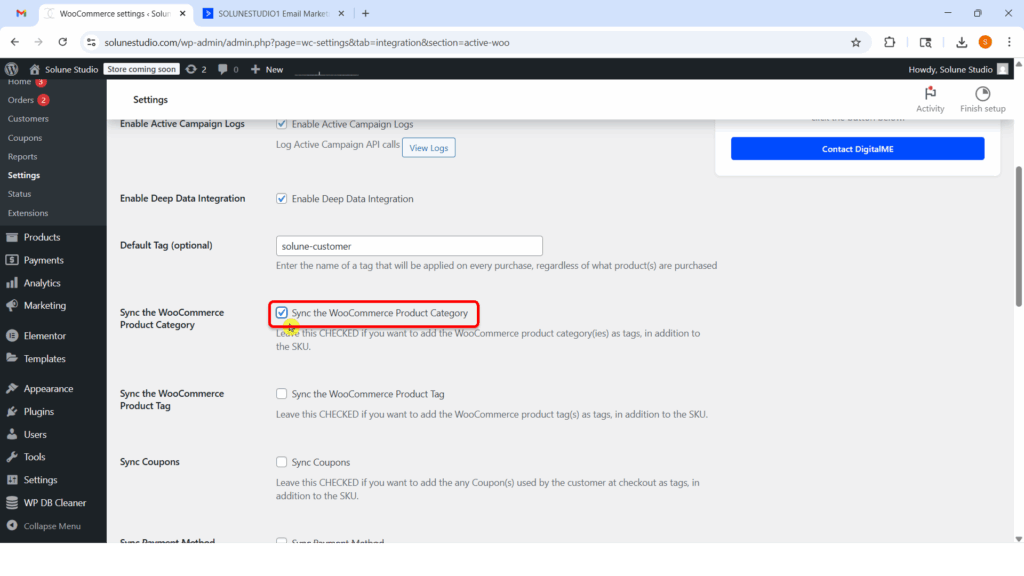Open Chrome profile avatar icon
This screenshot has width=1024, height=576.
click(985, 42)
